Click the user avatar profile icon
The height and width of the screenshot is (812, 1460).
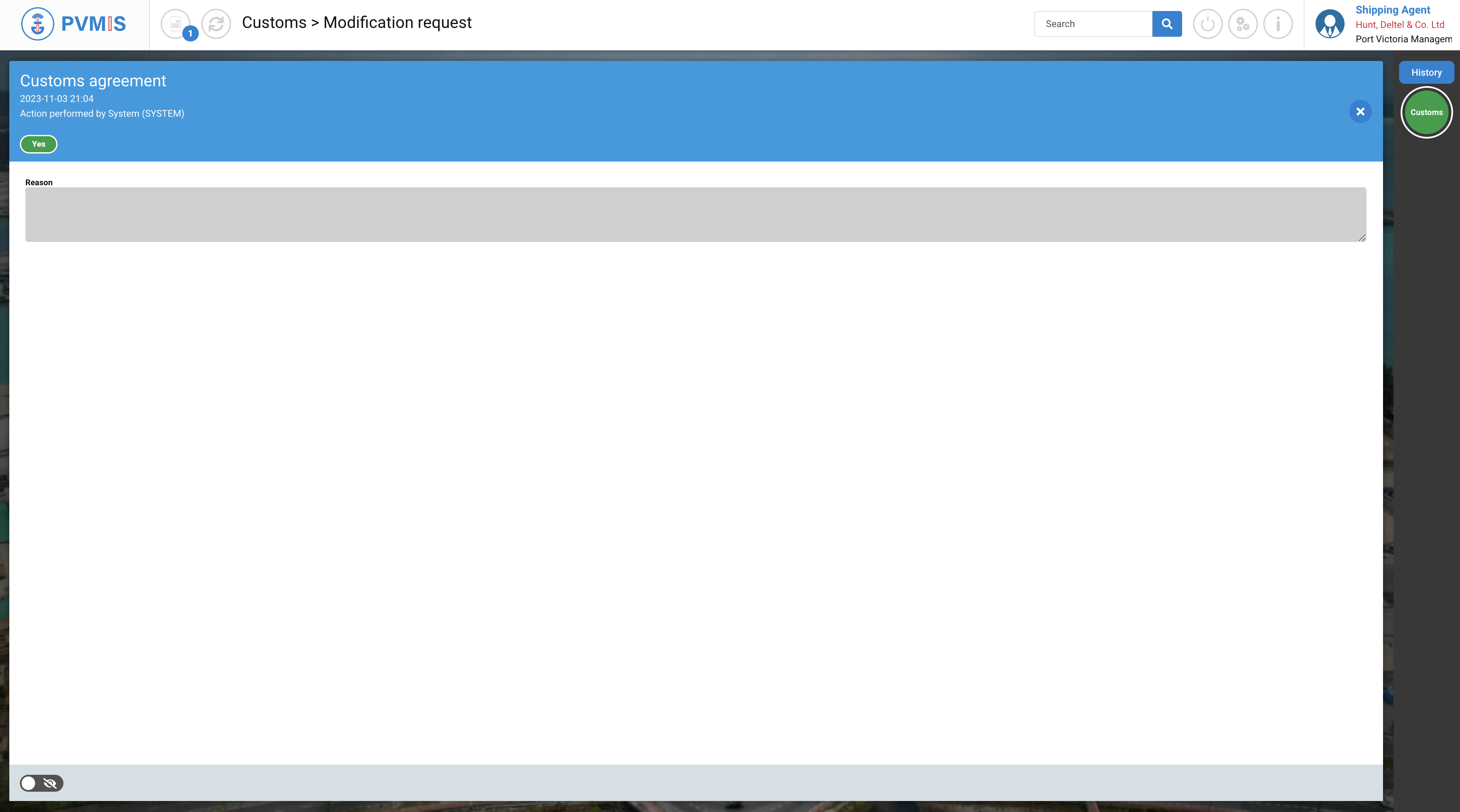point(1330,24)
